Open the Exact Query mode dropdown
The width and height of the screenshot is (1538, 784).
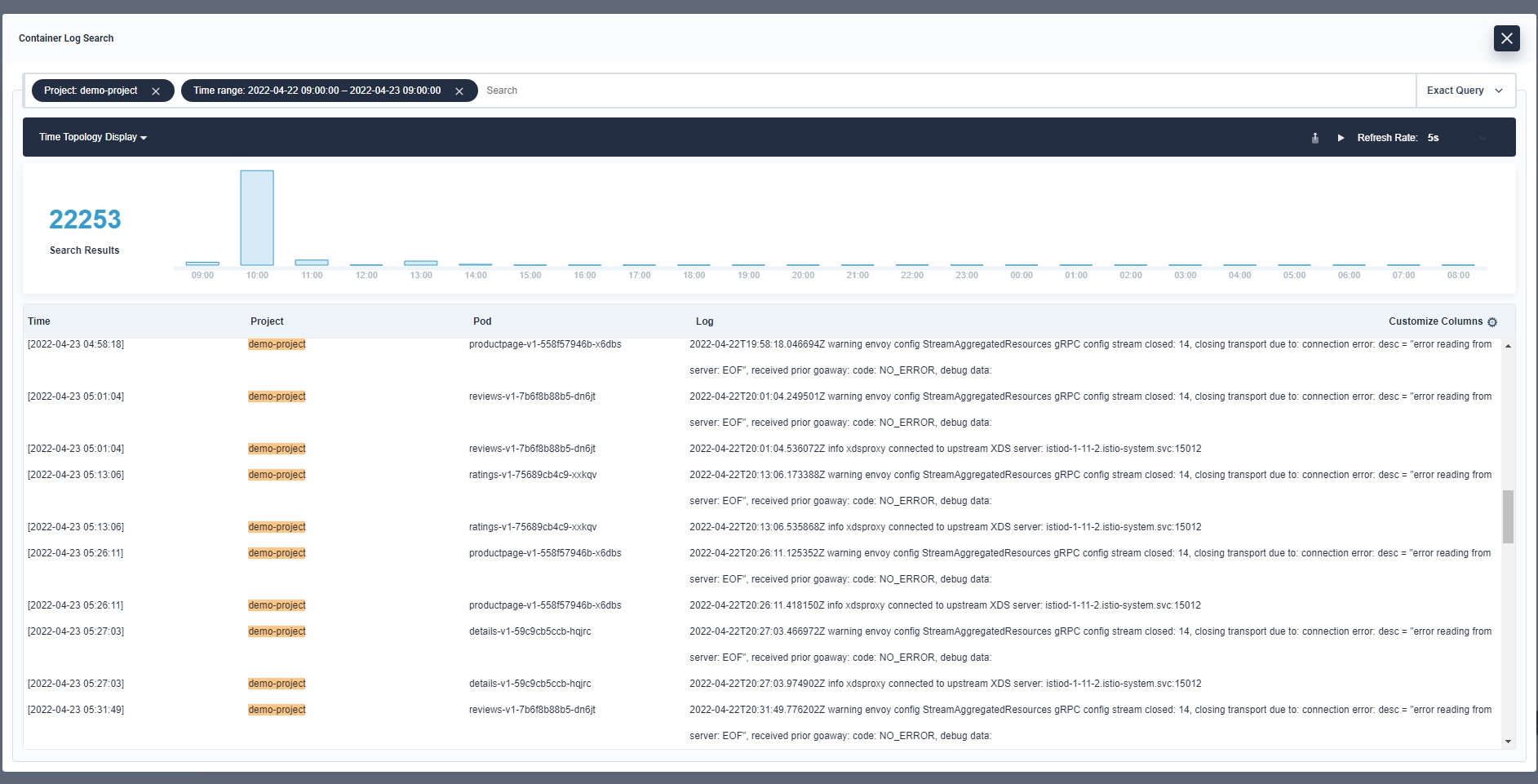pyautogui.click(x=1465, y=91)
